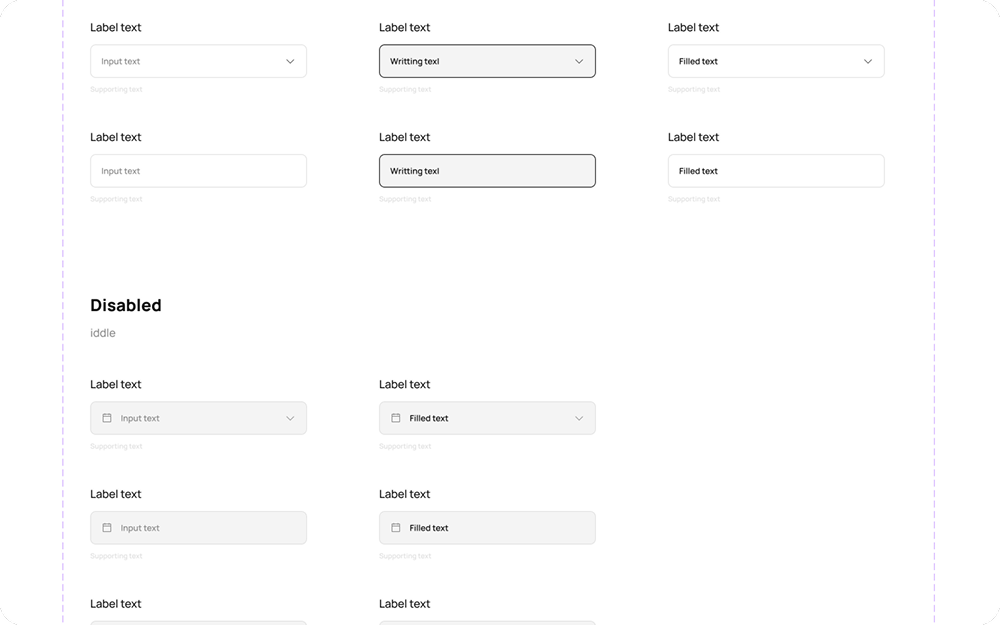
Task: Open chevron of focused Writting text dropdown
Action: (x=579, y=61)
